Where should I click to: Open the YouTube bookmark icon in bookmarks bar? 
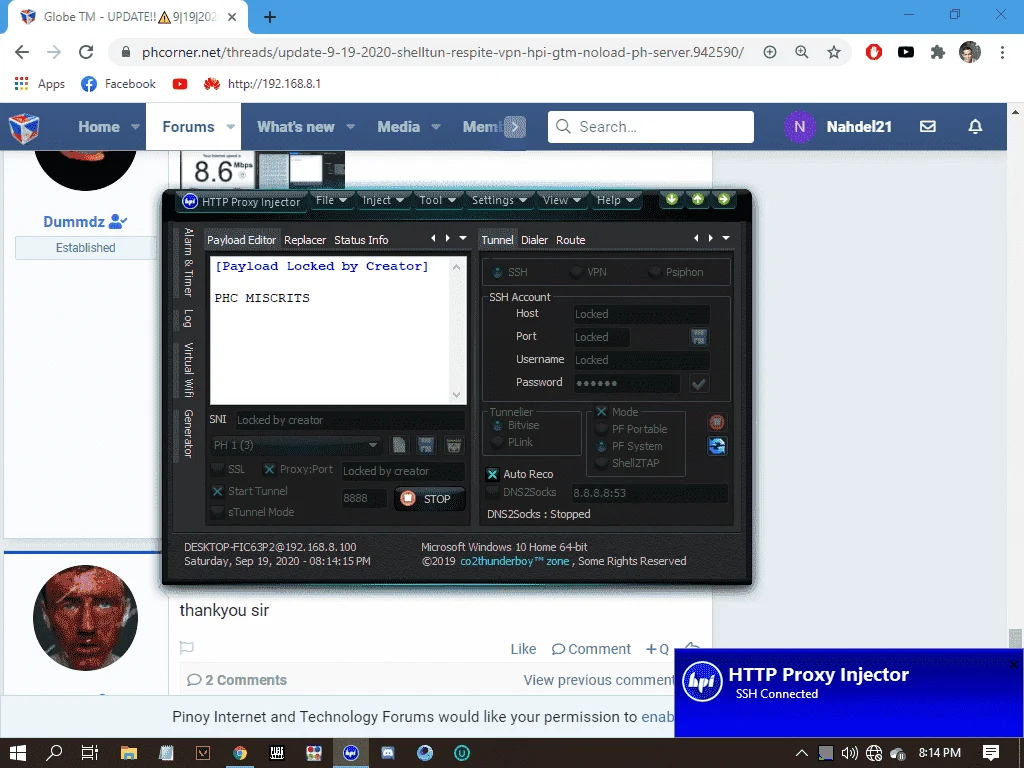(x=180, y=84)
